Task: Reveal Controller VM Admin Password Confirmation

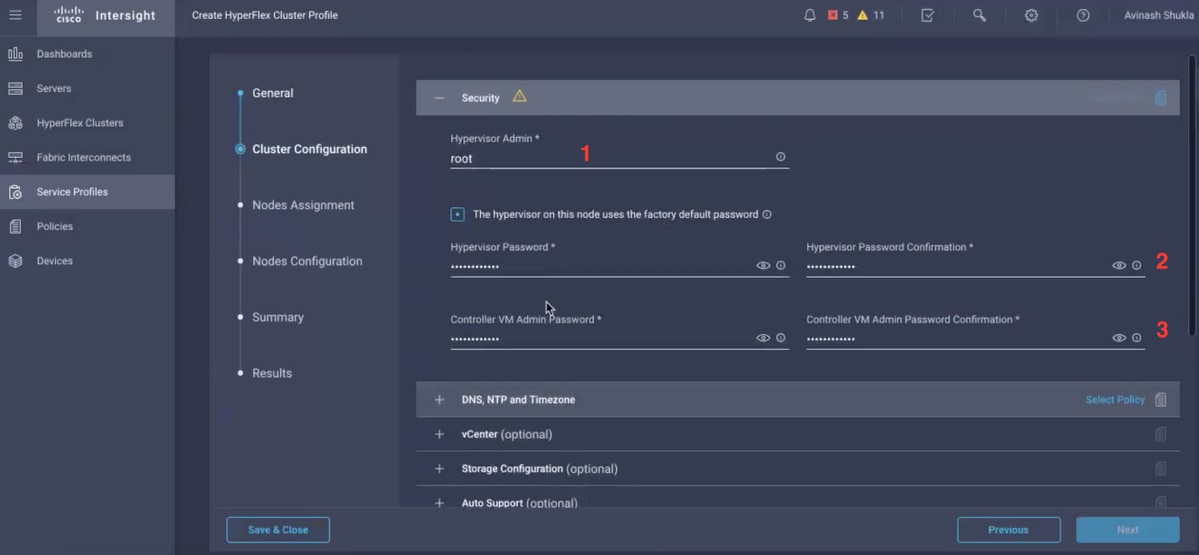Action: point(1119,338)
